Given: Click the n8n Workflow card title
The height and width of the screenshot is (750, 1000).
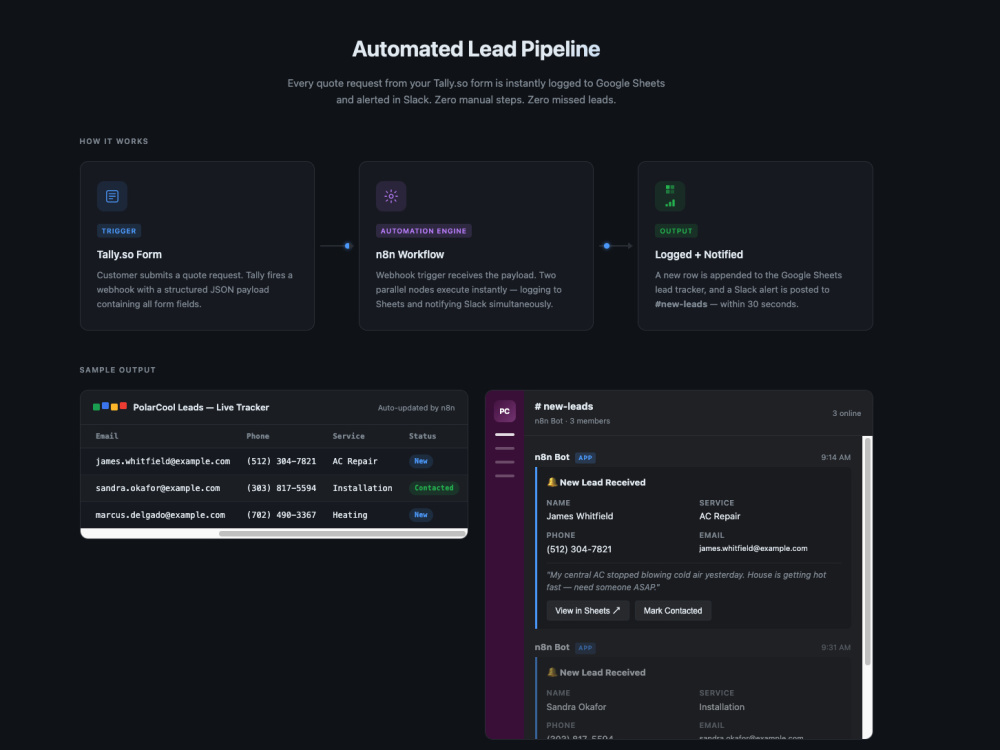Looking at the screenshot, I should pyautogui.click(x=410, y=254).
